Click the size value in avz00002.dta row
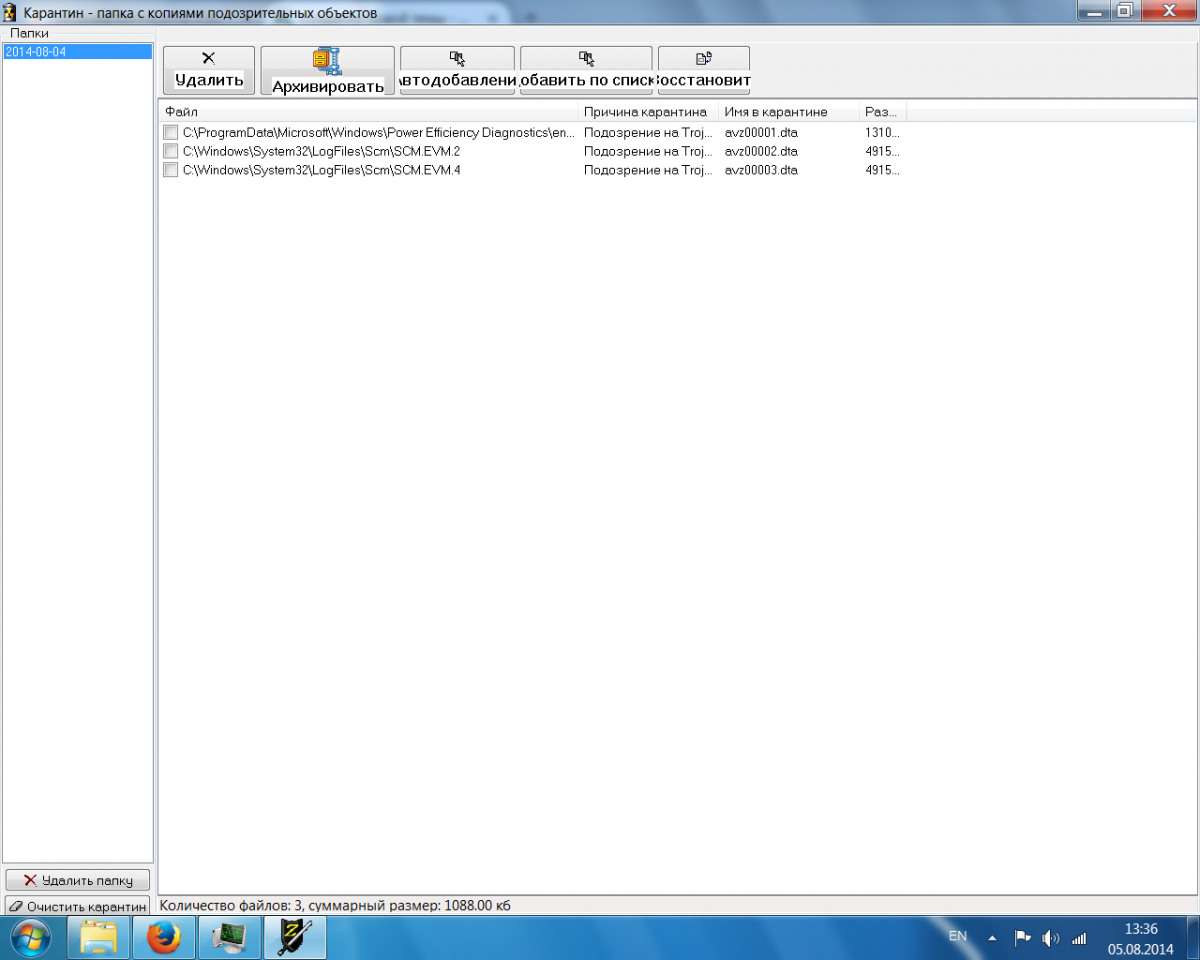This screenshot has width=1200, height=960. (883, 151)
